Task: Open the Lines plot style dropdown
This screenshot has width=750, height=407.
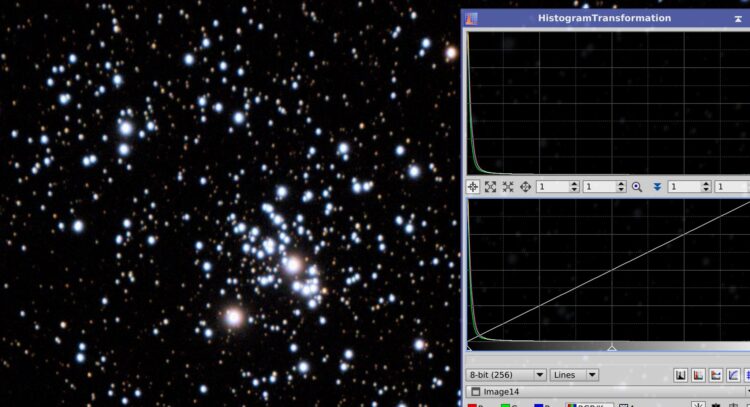Action: [x=574, y=375]
